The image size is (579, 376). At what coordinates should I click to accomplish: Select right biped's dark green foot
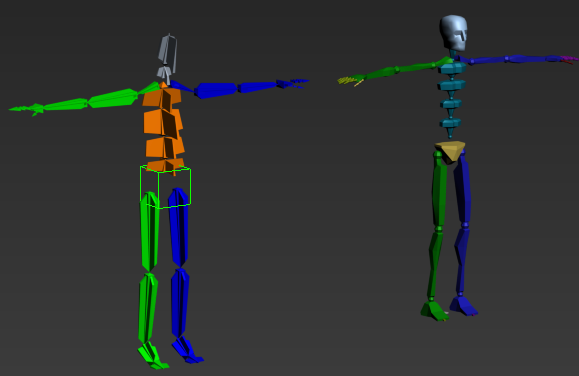click(x=435, y=311)
